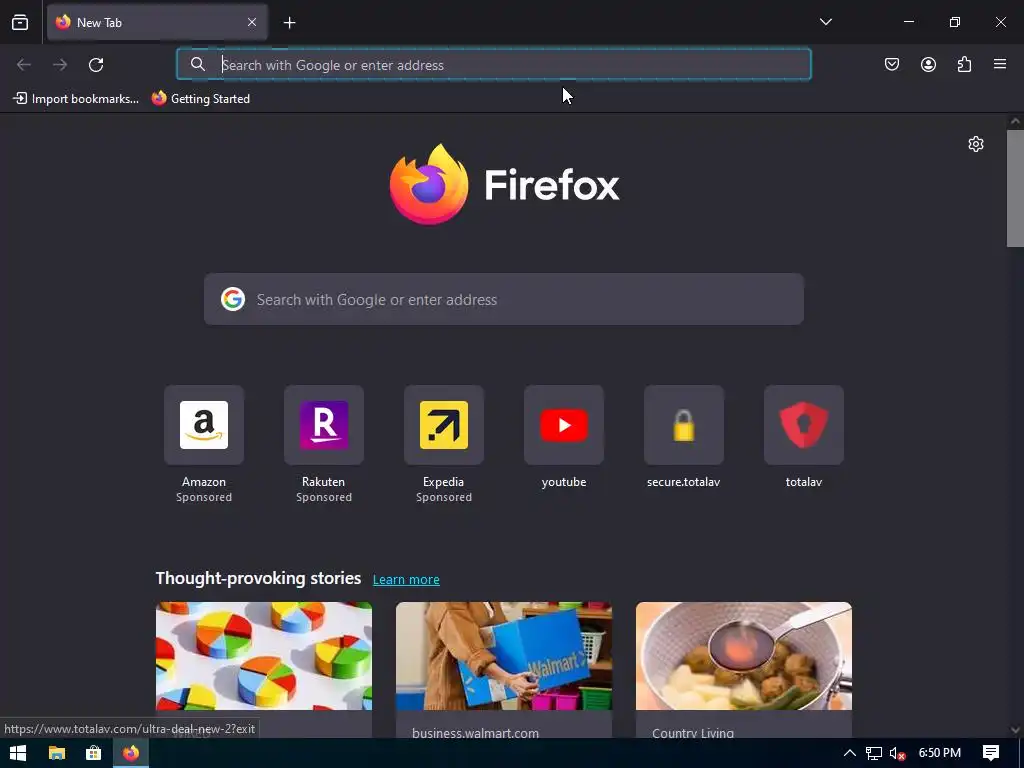The image size is (1024, 768).
Task: Click the Google search box on page
Action: (504, 299)
